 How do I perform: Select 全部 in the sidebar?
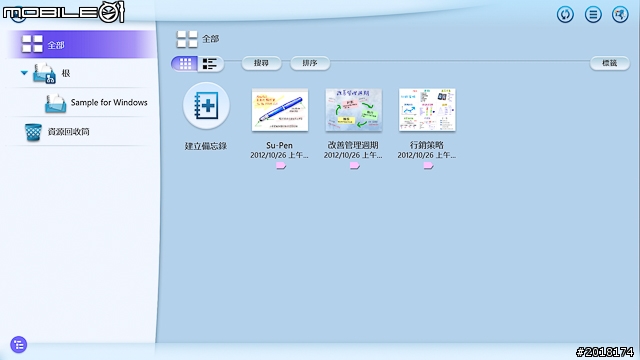click(x=82, y=44)
